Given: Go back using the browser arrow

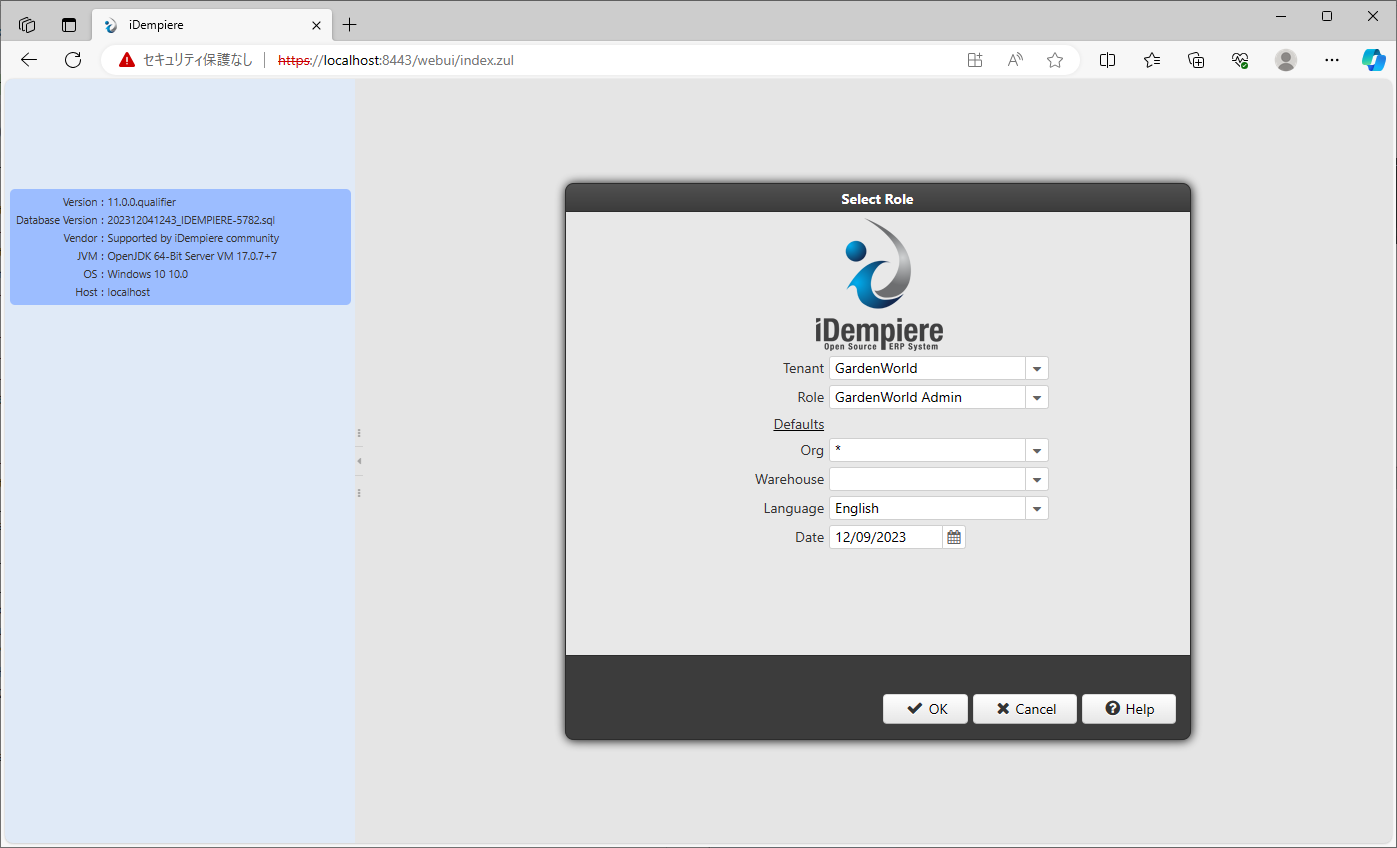Looking at the screenshot, I should pos(29,60).
